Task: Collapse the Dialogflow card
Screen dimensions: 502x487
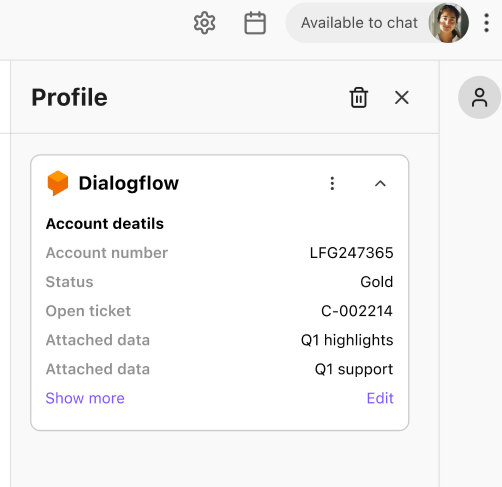Action: click(380, 183)
